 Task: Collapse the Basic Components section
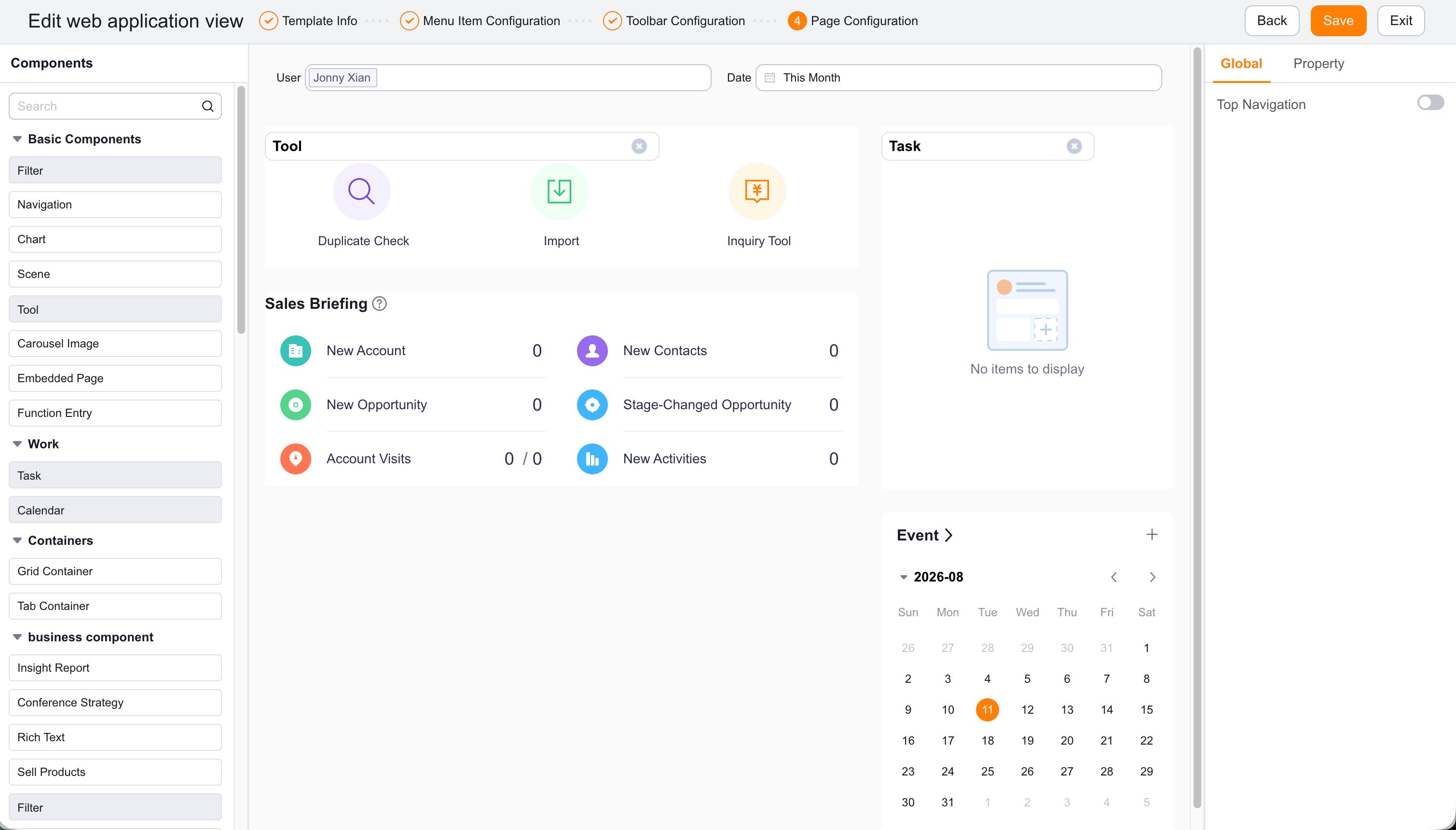[x=17, y=139]
